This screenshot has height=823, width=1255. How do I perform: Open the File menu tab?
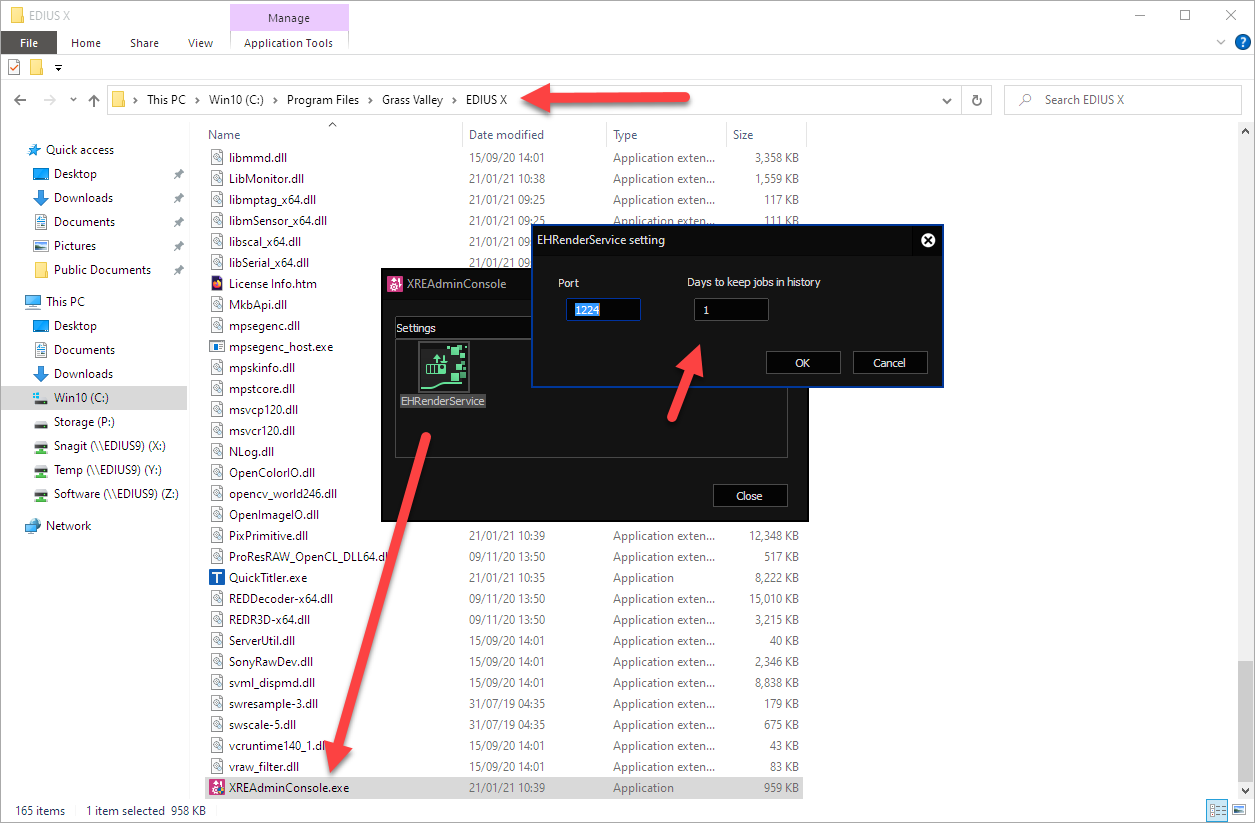point(29,43)
